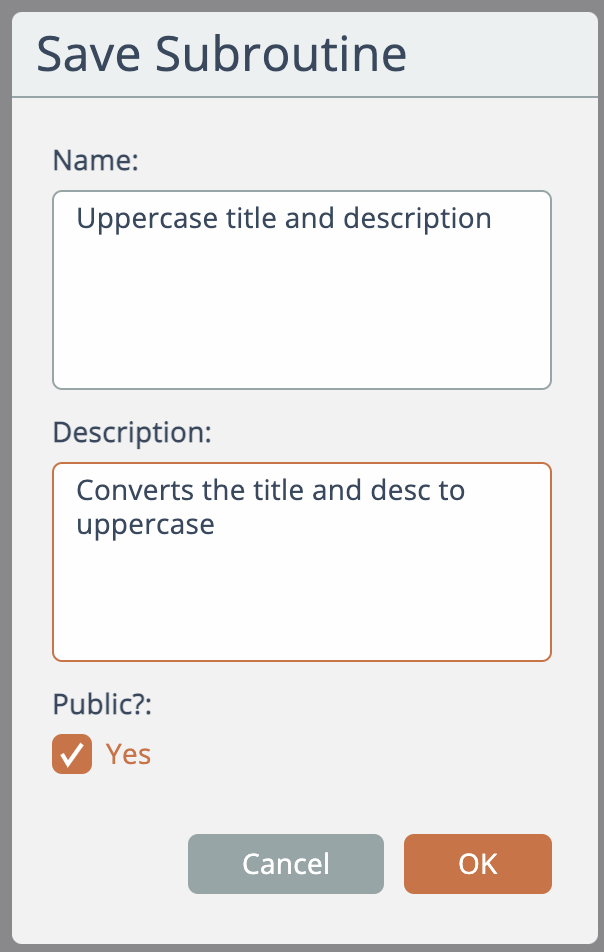Click the "Name:" field label
The width and height of the screenshot is (604, 952).
pyautogui.click(x=95, y=160)
